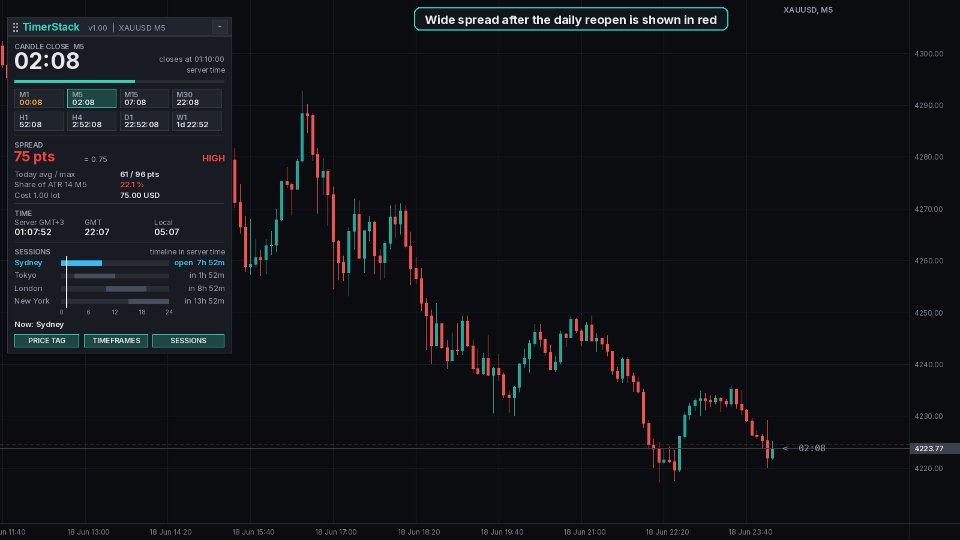Click the 4300.00 price axis label
960x540 pixels.
[929, 54]
